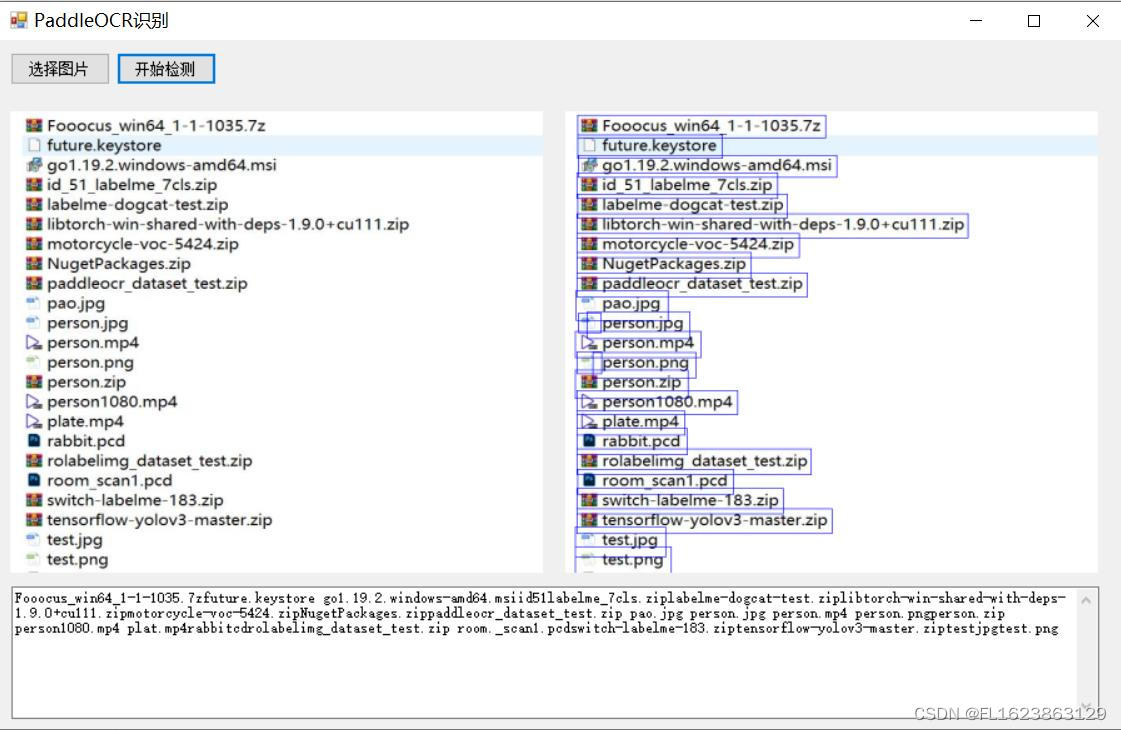
Task: Click libtorch-win-shared-with-deps-1.9.0+cu111.zip text in source image
Action: (228, 224)
